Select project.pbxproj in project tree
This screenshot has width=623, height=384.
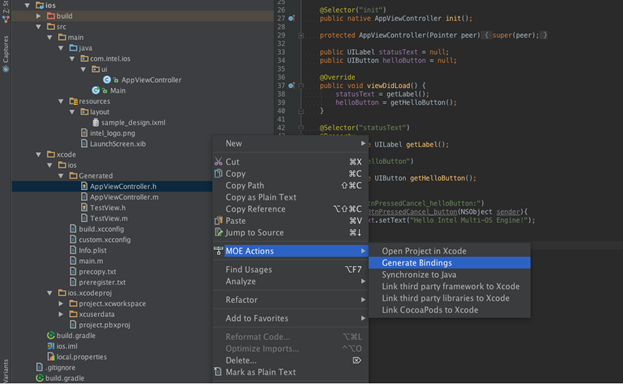pos(104,325)
